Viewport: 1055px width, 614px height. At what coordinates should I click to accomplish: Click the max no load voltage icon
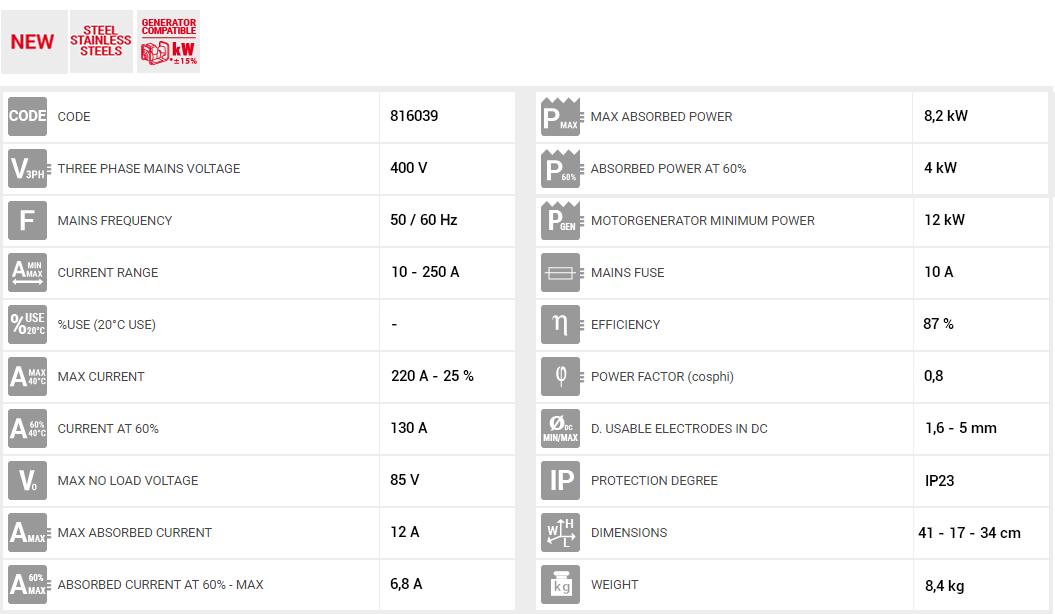[27, 480]
